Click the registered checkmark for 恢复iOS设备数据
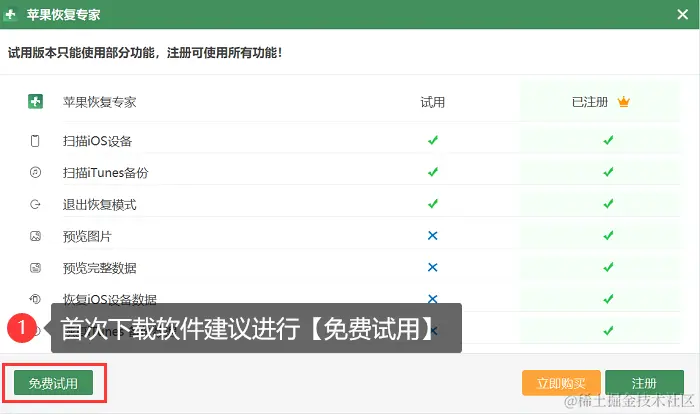The height and width of the screenshot is (414, 700). coord(608,299)
